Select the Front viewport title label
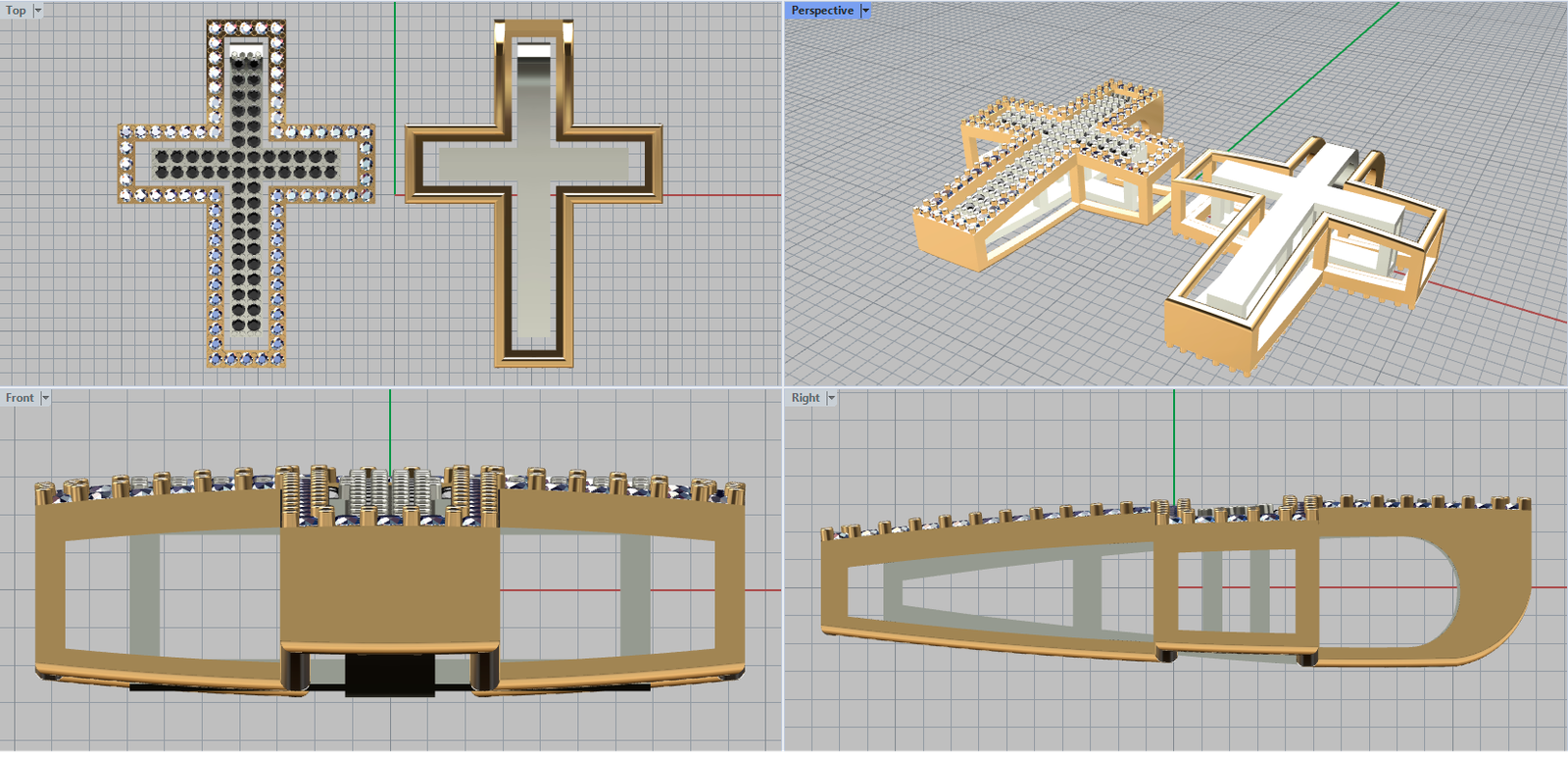This screenshot has height=757, width=1568. 20,398
